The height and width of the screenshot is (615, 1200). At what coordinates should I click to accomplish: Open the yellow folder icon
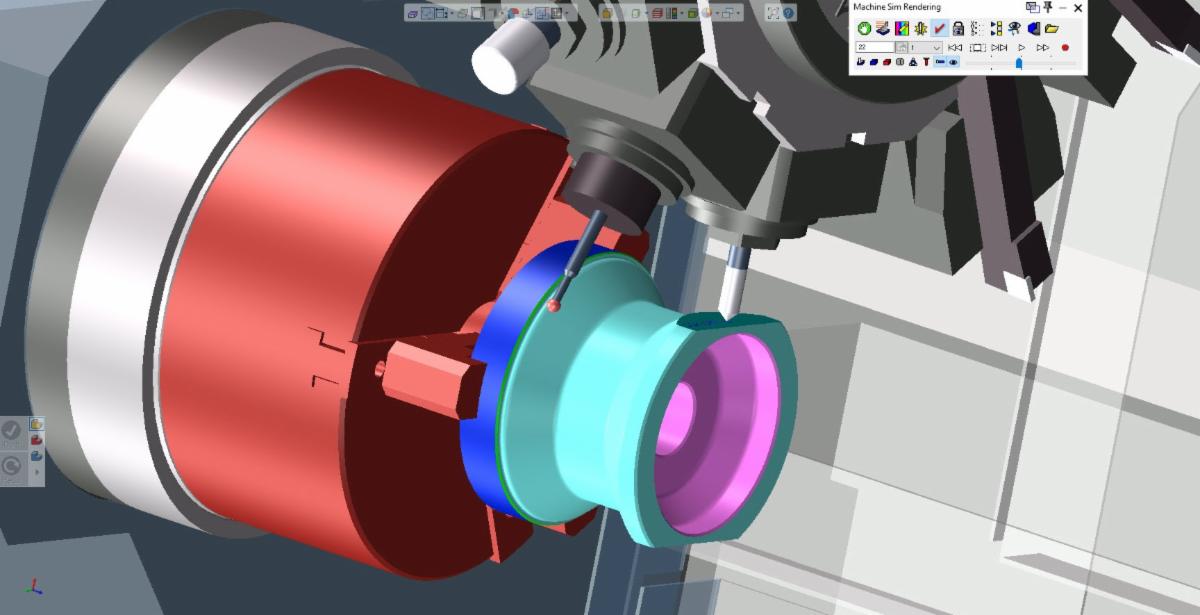tap(1052, 28)
